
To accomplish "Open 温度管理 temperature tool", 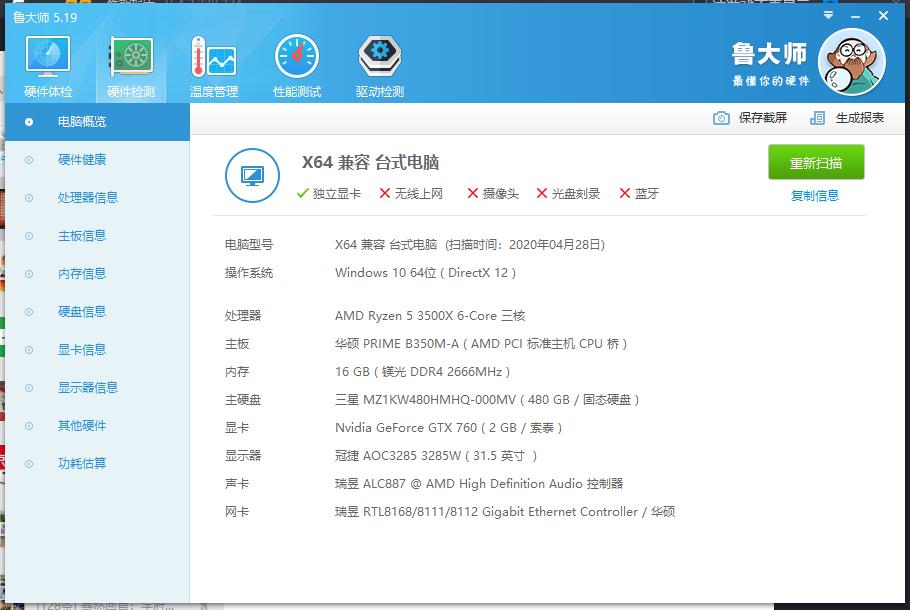I will point(213,62).
